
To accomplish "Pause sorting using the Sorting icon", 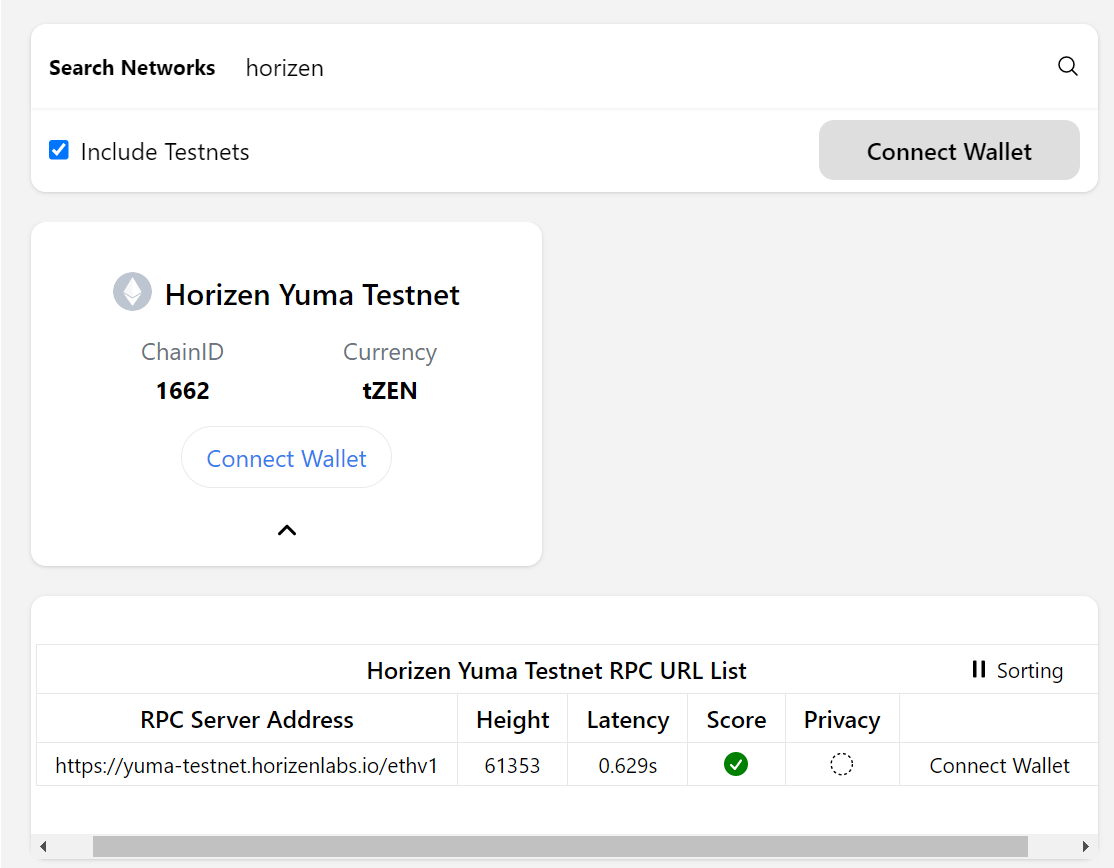I will pyautogui.click(x=978, y=670).
